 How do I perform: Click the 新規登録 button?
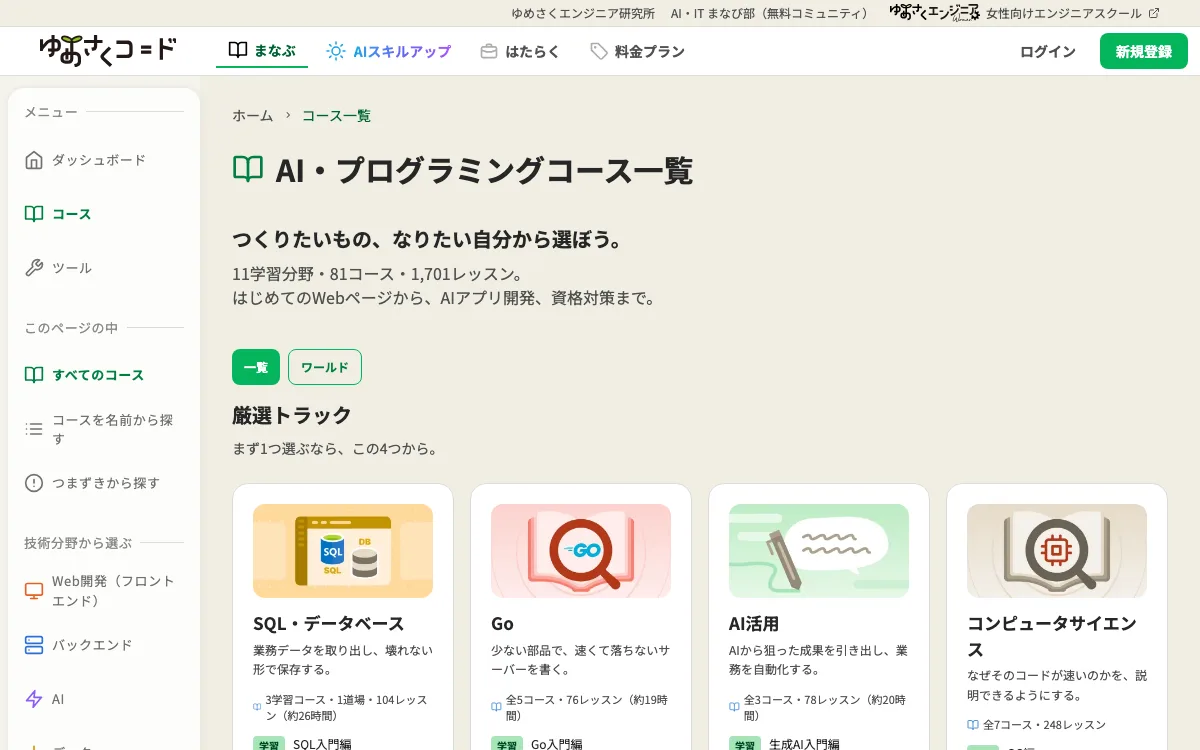(1144, 51)
